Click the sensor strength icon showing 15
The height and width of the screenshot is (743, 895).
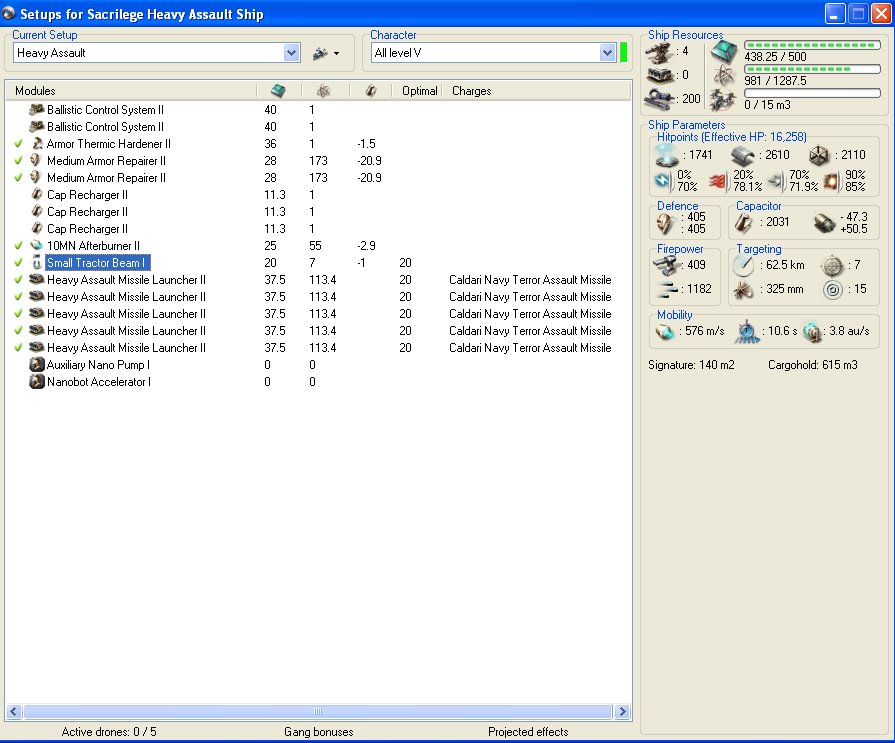pyautogui.click(x=833, y=289)
